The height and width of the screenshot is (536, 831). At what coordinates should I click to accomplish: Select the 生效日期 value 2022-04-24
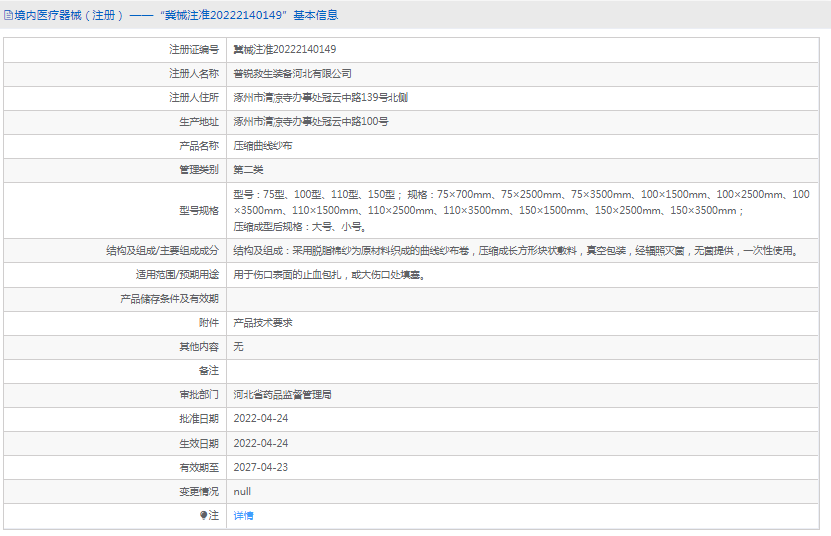[x=261, y=443]
